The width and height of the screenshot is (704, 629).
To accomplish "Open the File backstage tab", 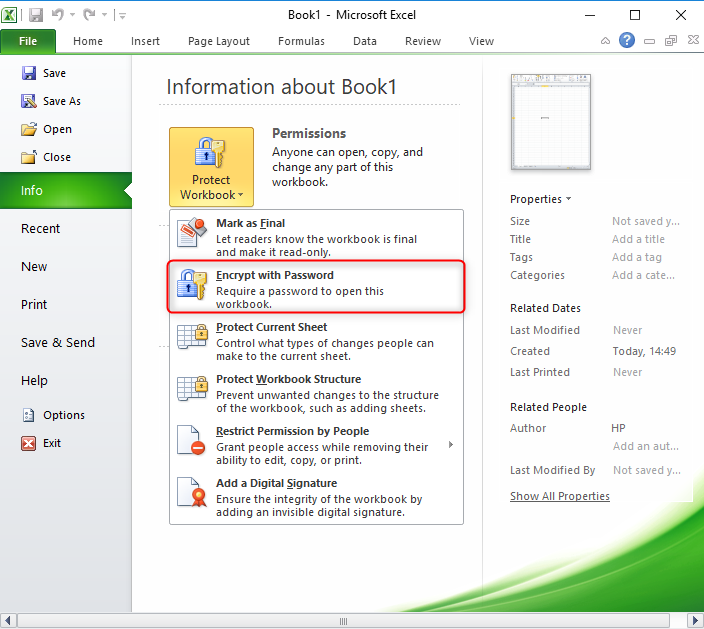I will tap(28, 41).
